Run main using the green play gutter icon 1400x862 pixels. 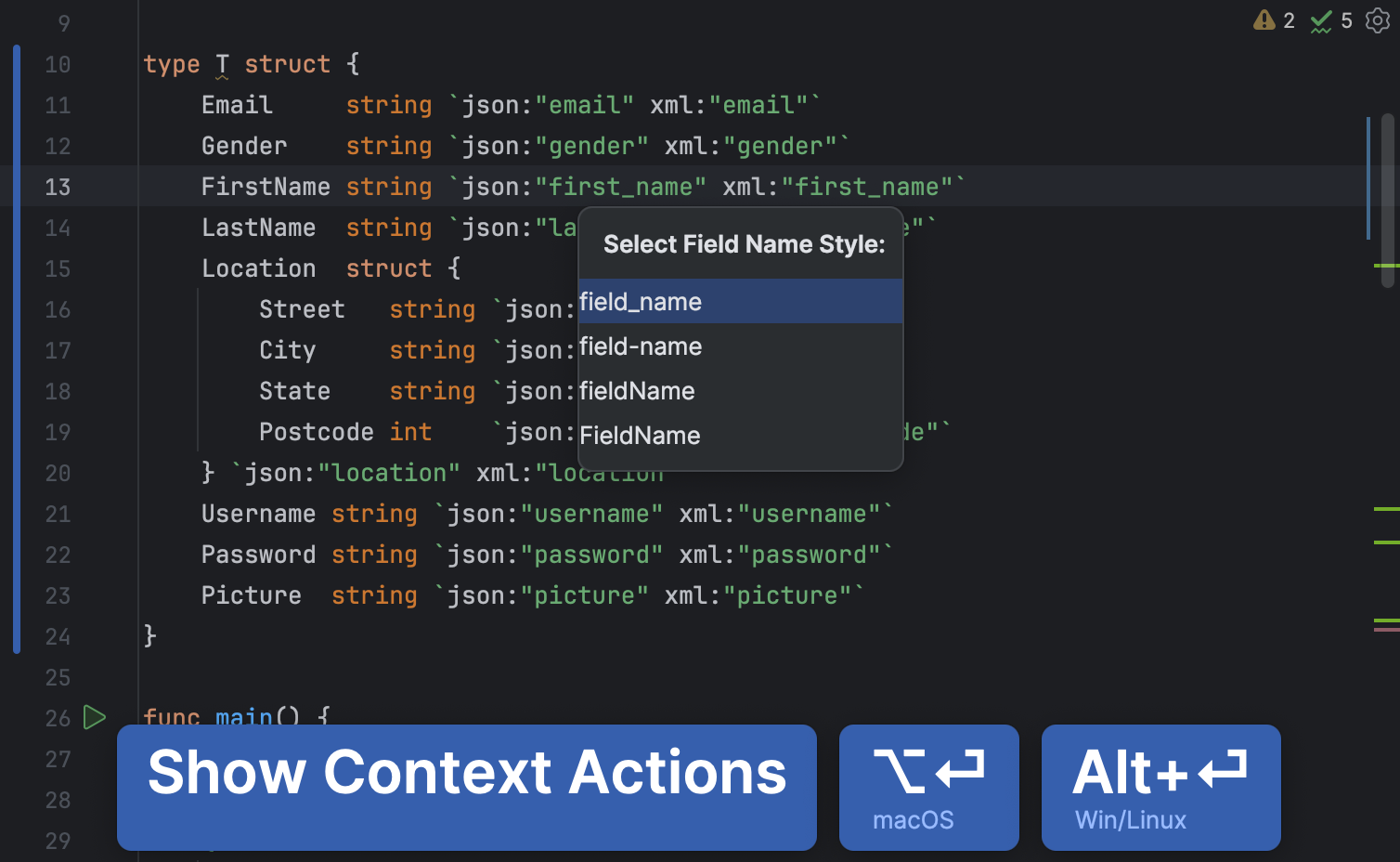(x=93, y=716)
